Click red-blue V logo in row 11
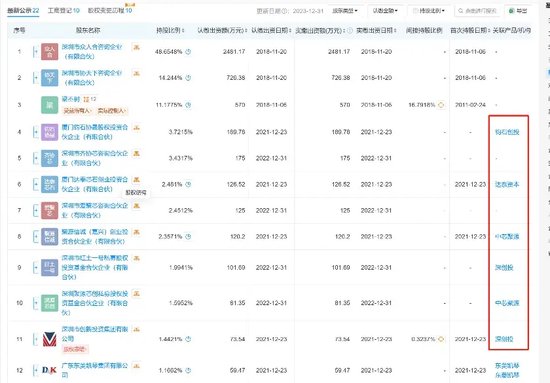The width and height of the screenshot is (550, 383). point(49,339)
